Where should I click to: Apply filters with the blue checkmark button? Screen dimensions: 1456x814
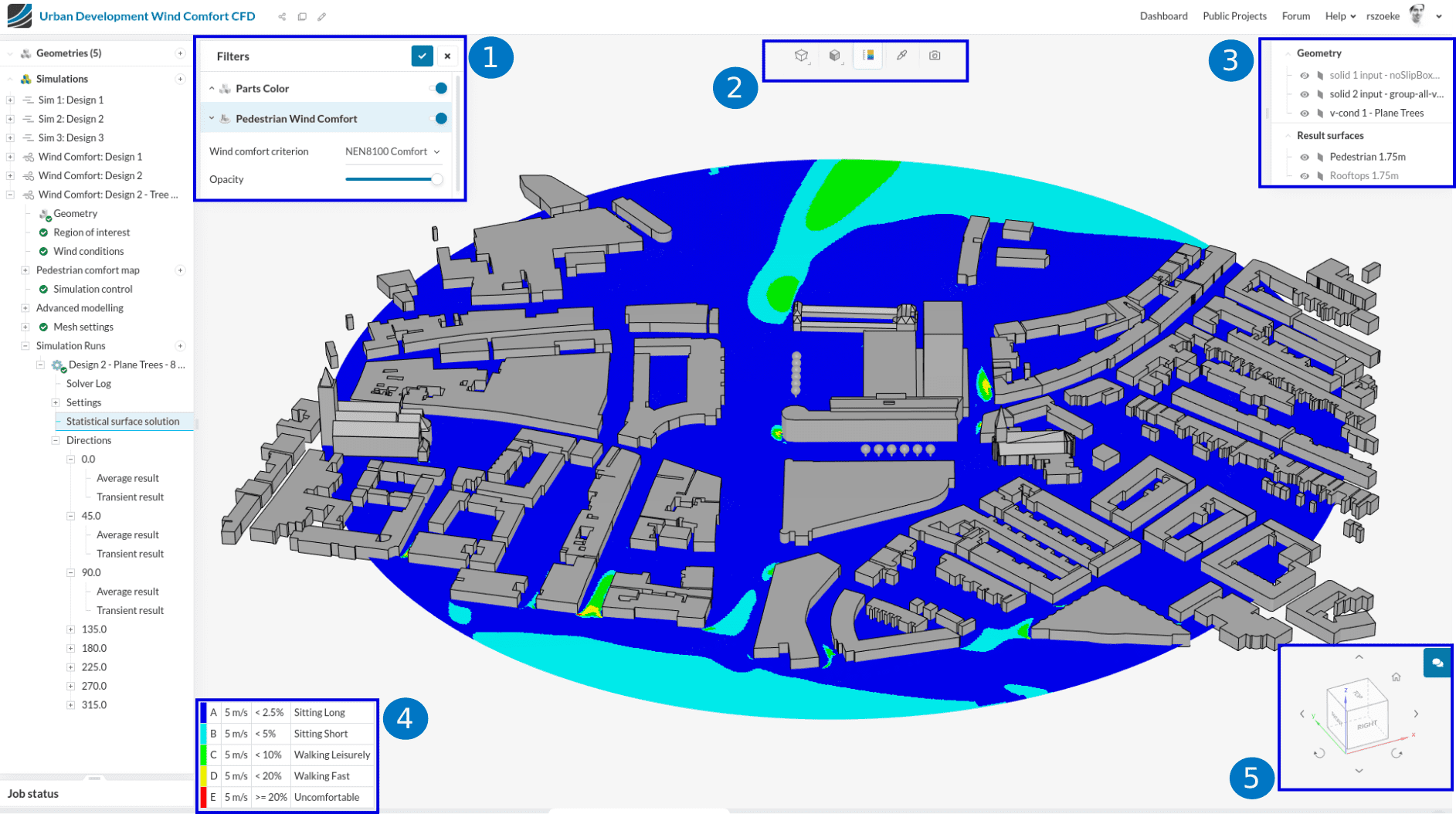point(422,56)
